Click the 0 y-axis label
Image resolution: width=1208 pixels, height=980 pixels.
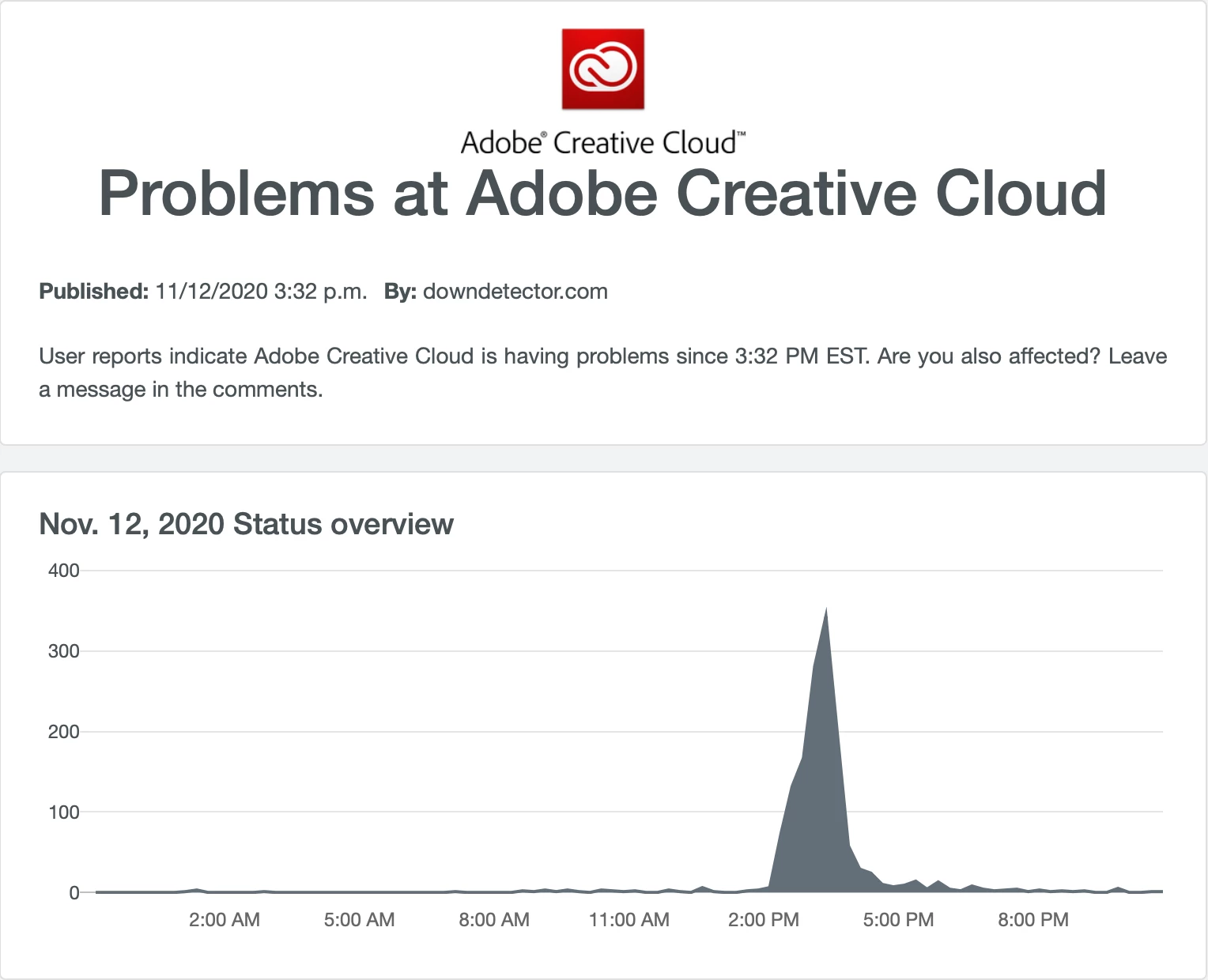[x=74, y=893]
